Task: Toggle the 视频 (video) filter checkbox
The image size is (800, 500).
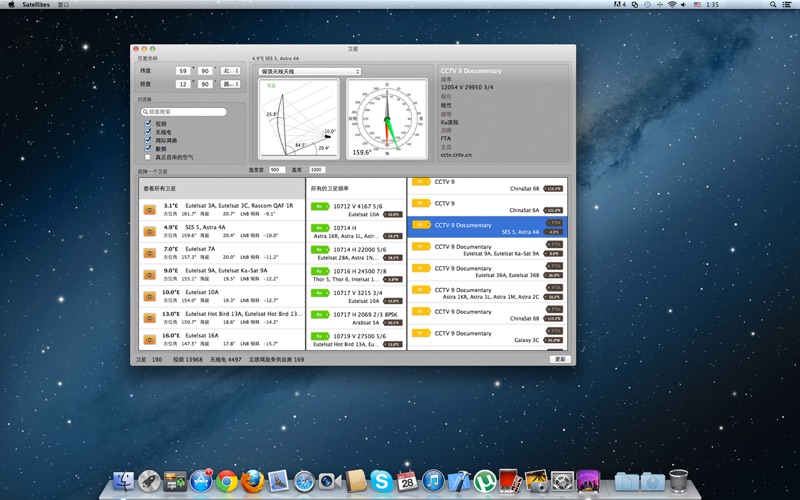Action: (x=148, y=123)
